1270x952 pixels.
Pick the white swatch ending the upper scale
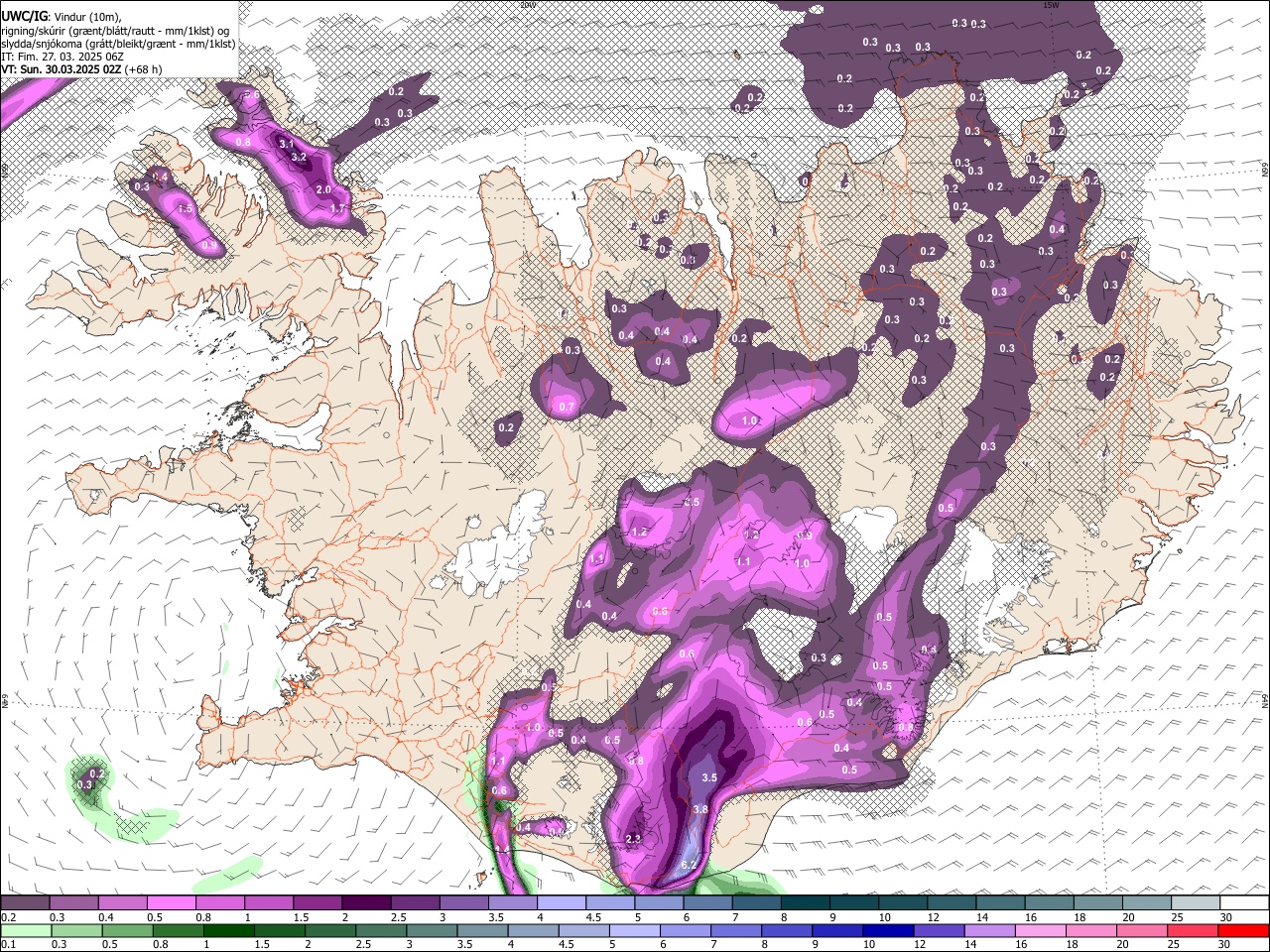pyautogui.click(x=1244, y=903)
